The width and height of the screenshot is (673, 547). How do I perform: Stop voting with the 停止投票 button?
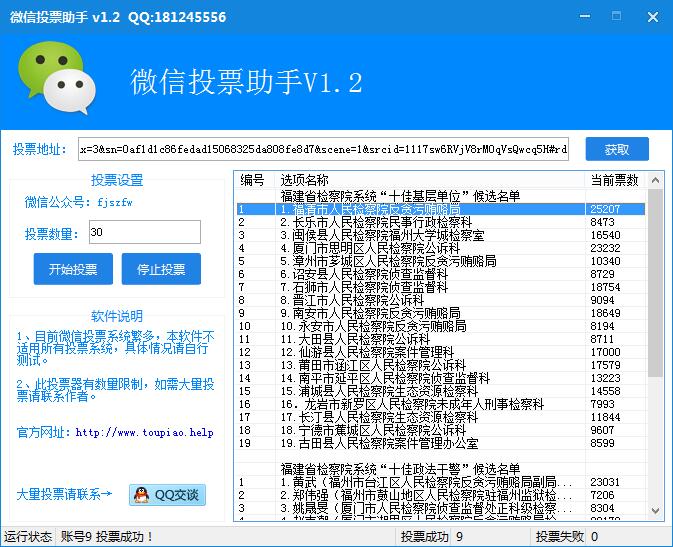point(160,269)
